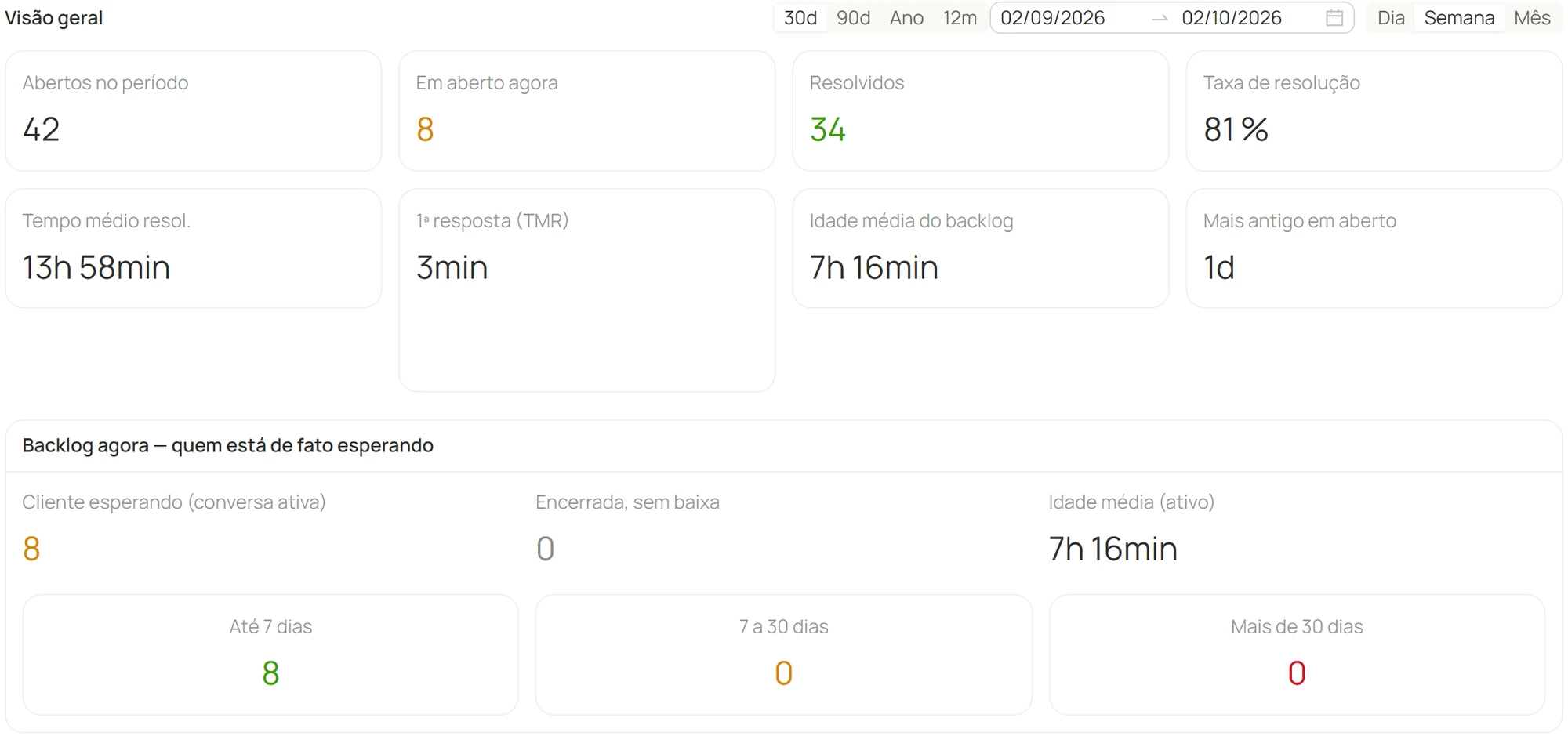Click the 1ª resposta (TMR) 3min value
This screenshot has height=736, width=1568.
click(452, 267)
